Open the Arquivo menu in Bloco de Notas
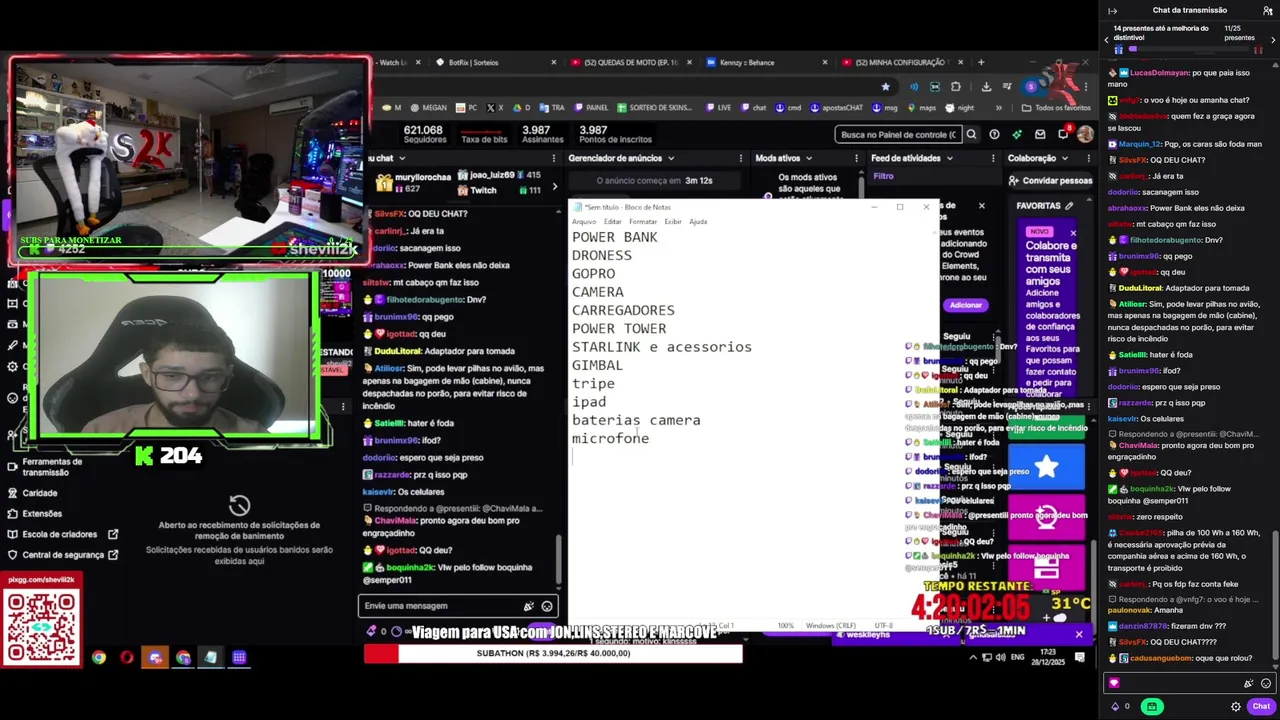1280x720 pixels. coord(583,222)
